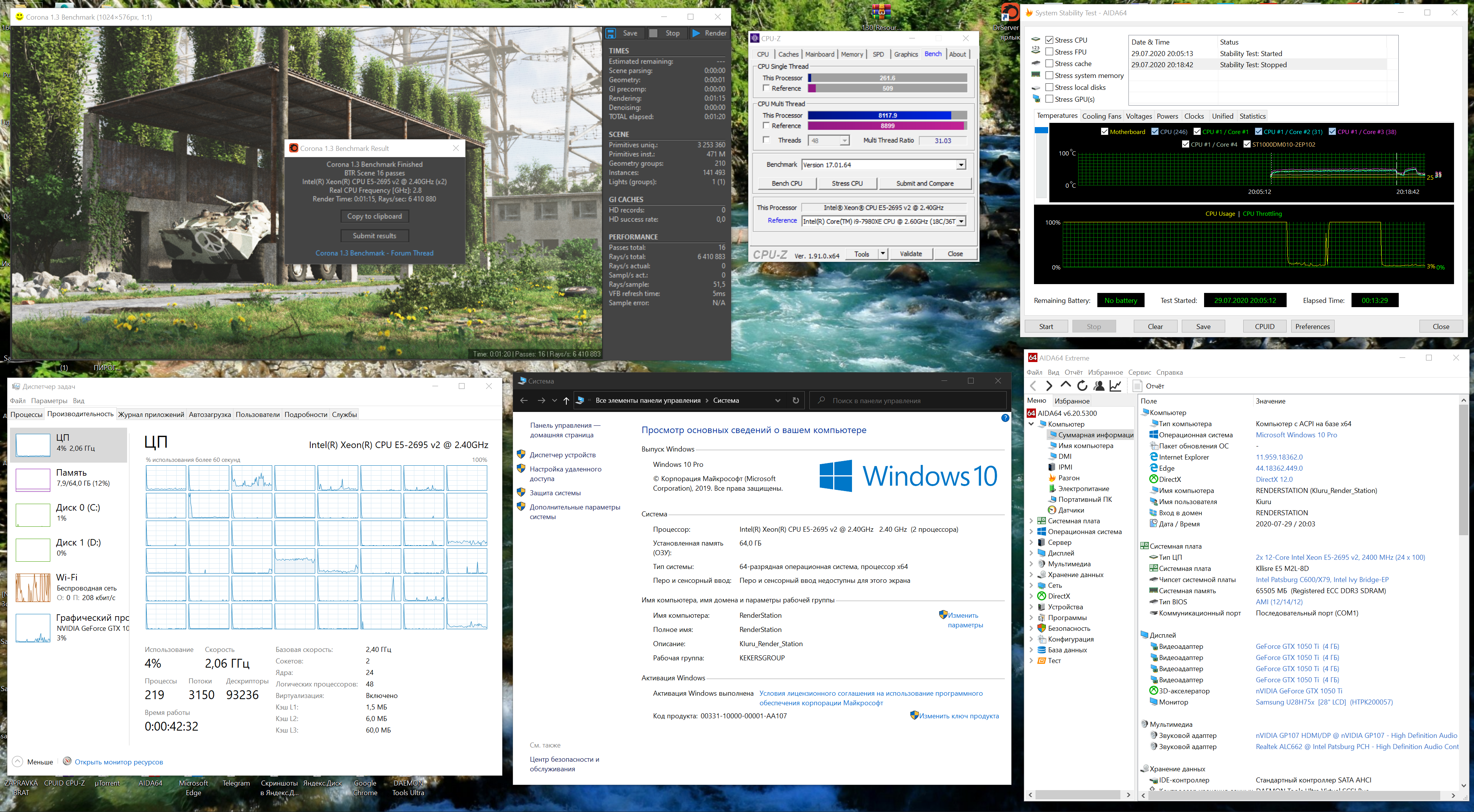The height and width of the screenshot is (812, 1474).
Task: Click the battery icon next to Электропитание
Action: click(x=1052, y=489)
